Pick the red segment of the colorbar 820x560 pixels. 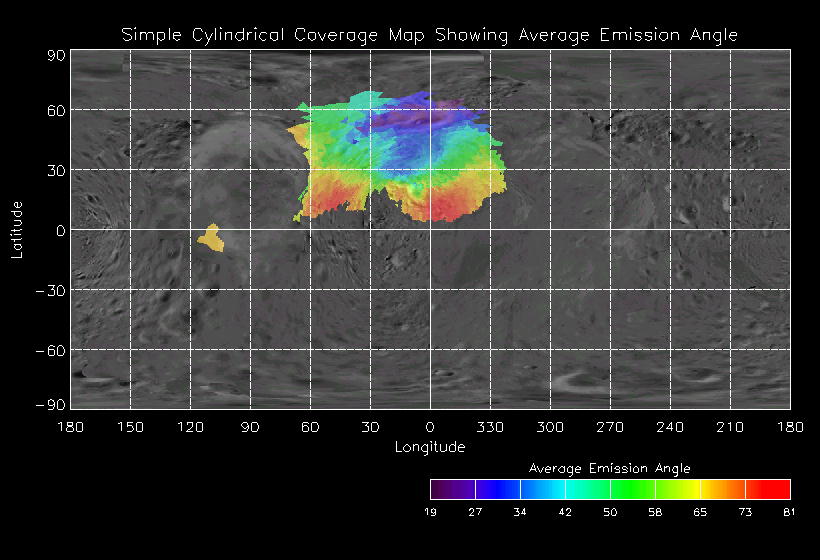[768, 489]
